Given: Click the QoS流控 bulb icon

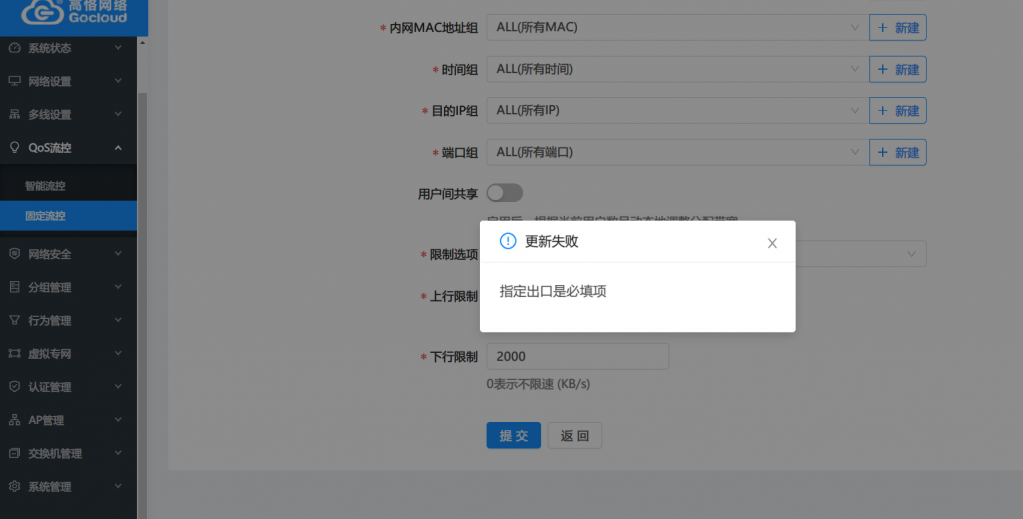Looking at the screenshot, I should [14, 148].
